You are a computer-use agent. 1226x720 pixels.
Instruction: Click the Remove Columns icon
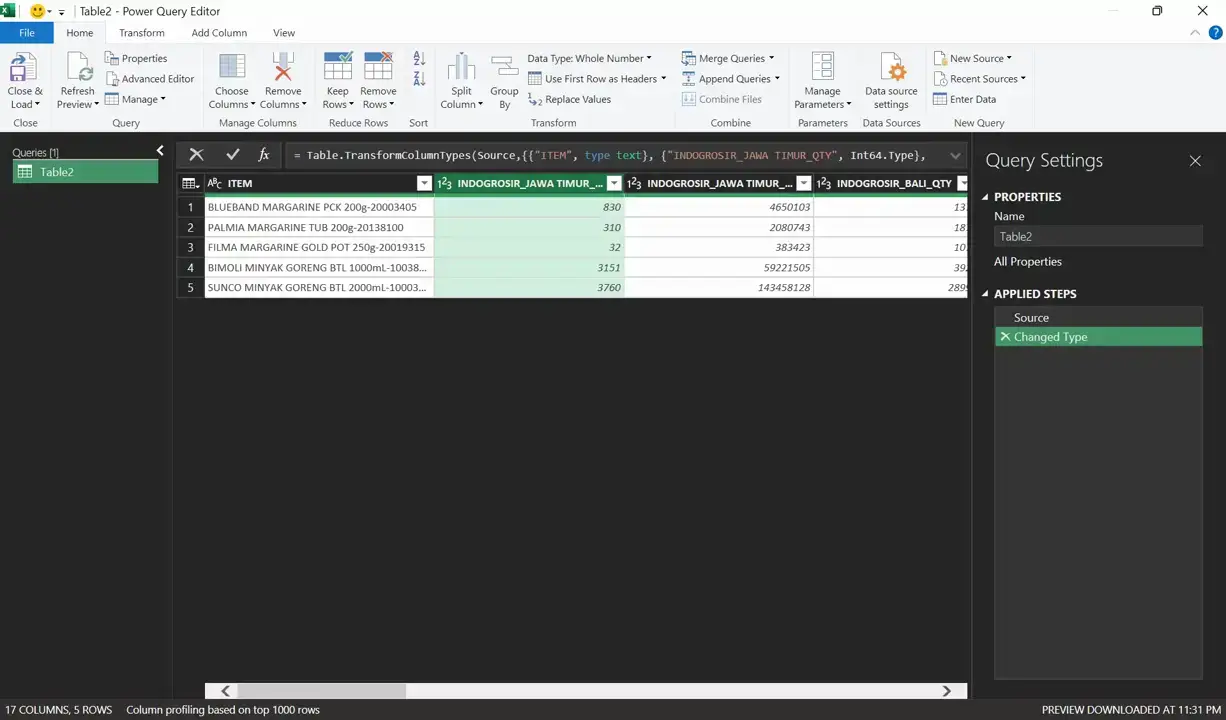point(283,67)
